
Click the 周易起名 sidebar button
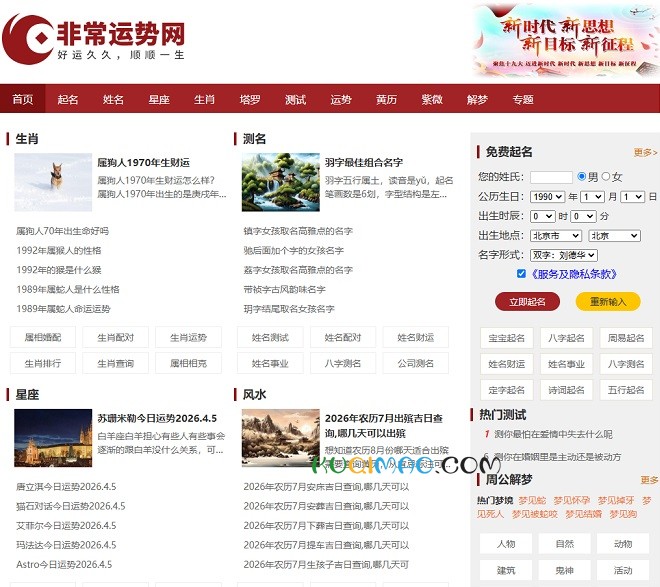point(626,338)
